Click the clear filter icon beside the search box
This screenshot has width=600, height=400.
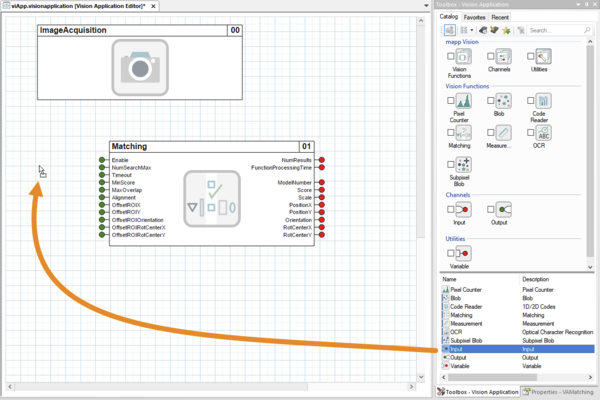pyautogui.click(x=520, y=30)
